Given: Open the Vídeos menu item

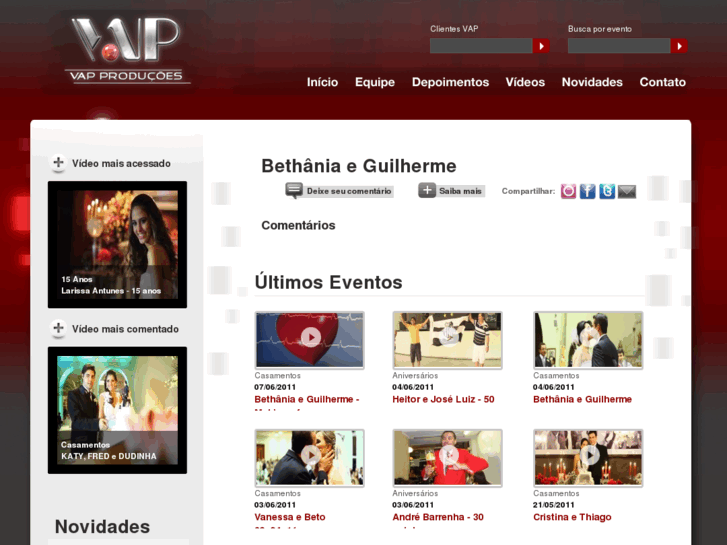Looking at the screenshot, I should 525,82.
